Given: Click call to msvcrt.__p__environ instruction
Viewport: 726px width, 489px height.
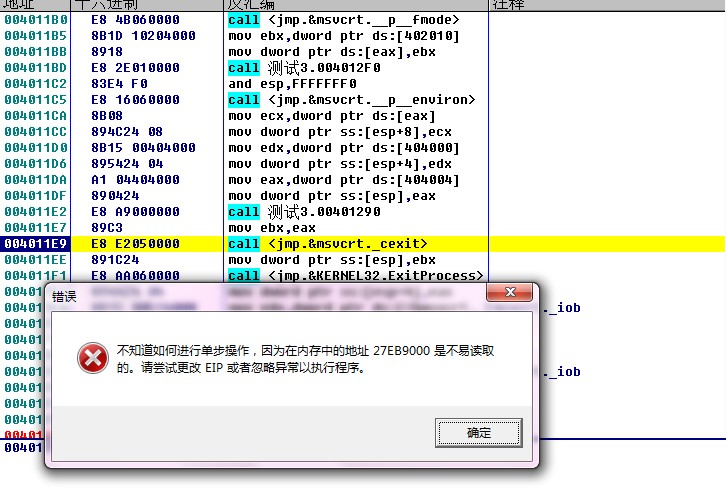Looking at the screenshot, I should [x=352, y=100].
